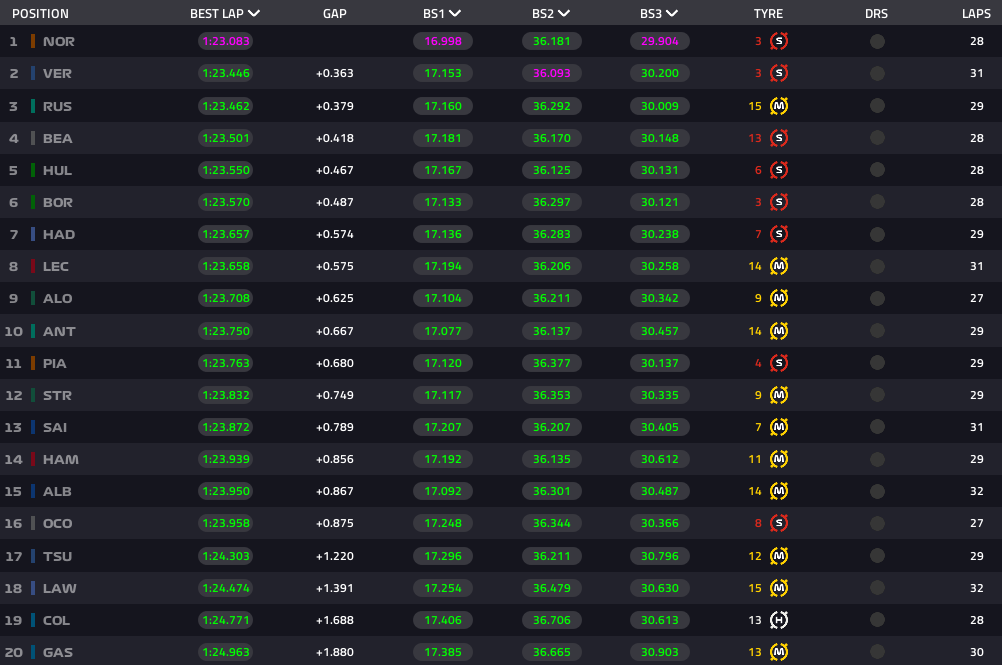The image size is (1002, 665).
Task: Click Tsunoda's DRS status indicator
Action: [877, 556]
